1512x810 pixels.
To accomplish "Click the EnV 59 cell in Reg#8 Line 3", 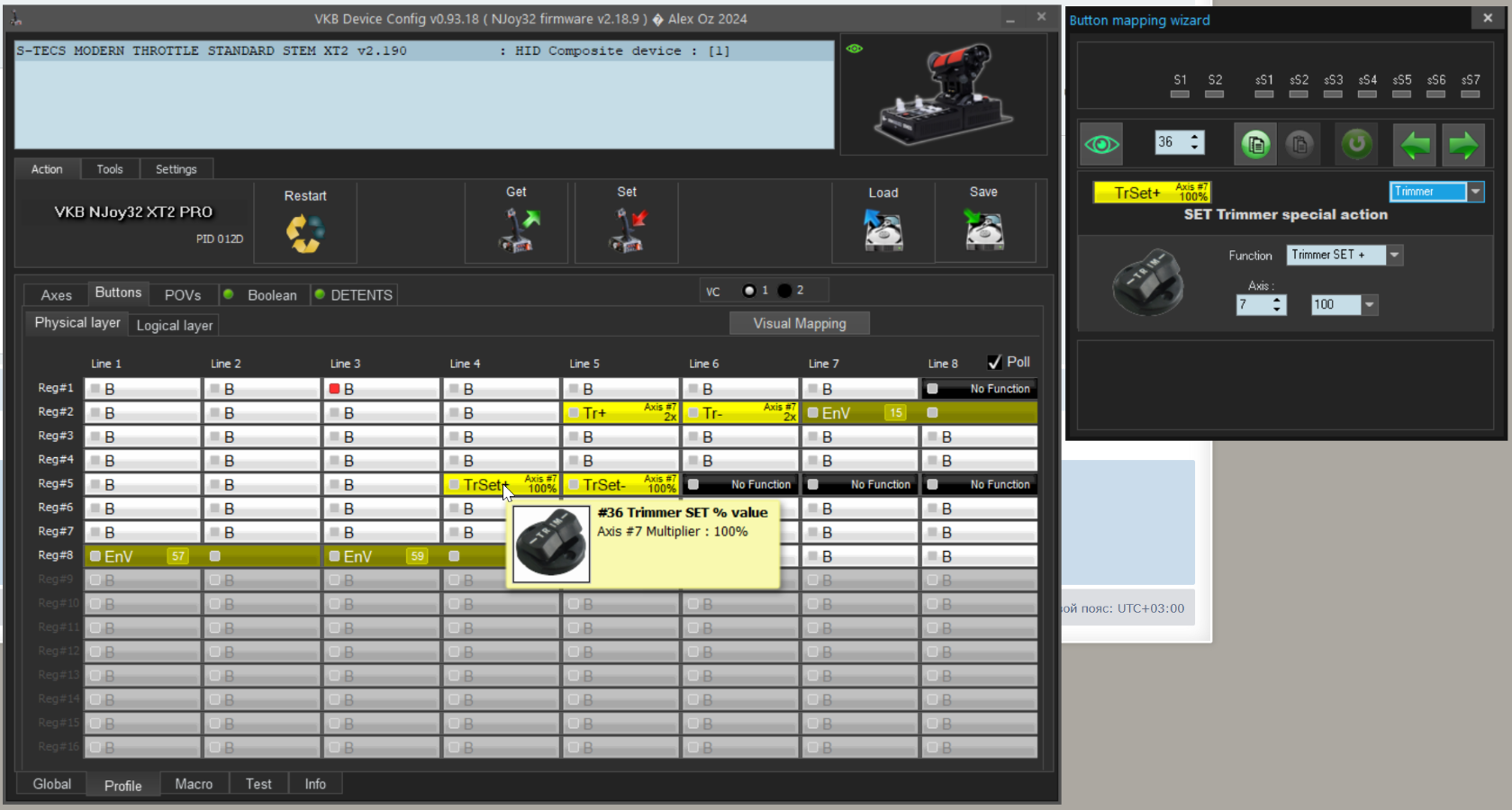I will tap(382, 556).
